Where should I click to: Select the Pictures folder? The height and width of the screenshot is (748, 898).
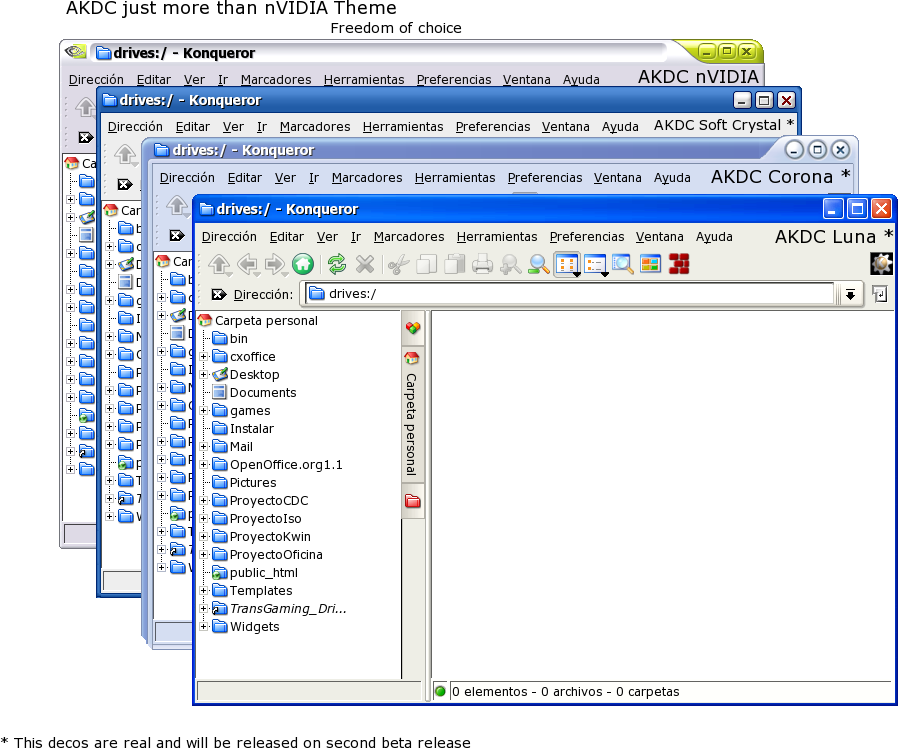(245, 483)
